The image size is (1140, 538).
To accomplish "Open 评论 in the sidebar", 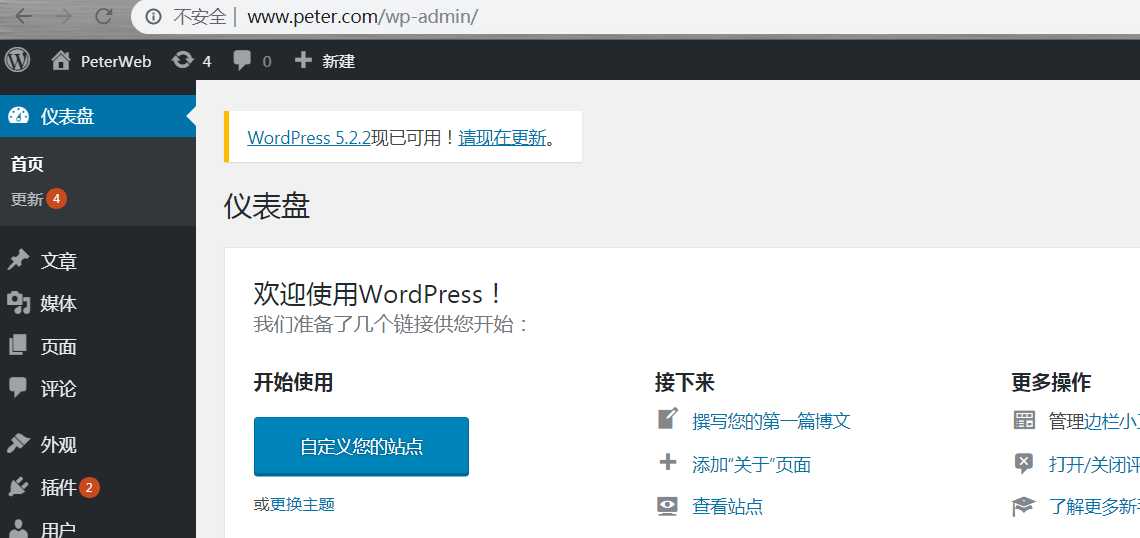I will click(x=59, y=389).
